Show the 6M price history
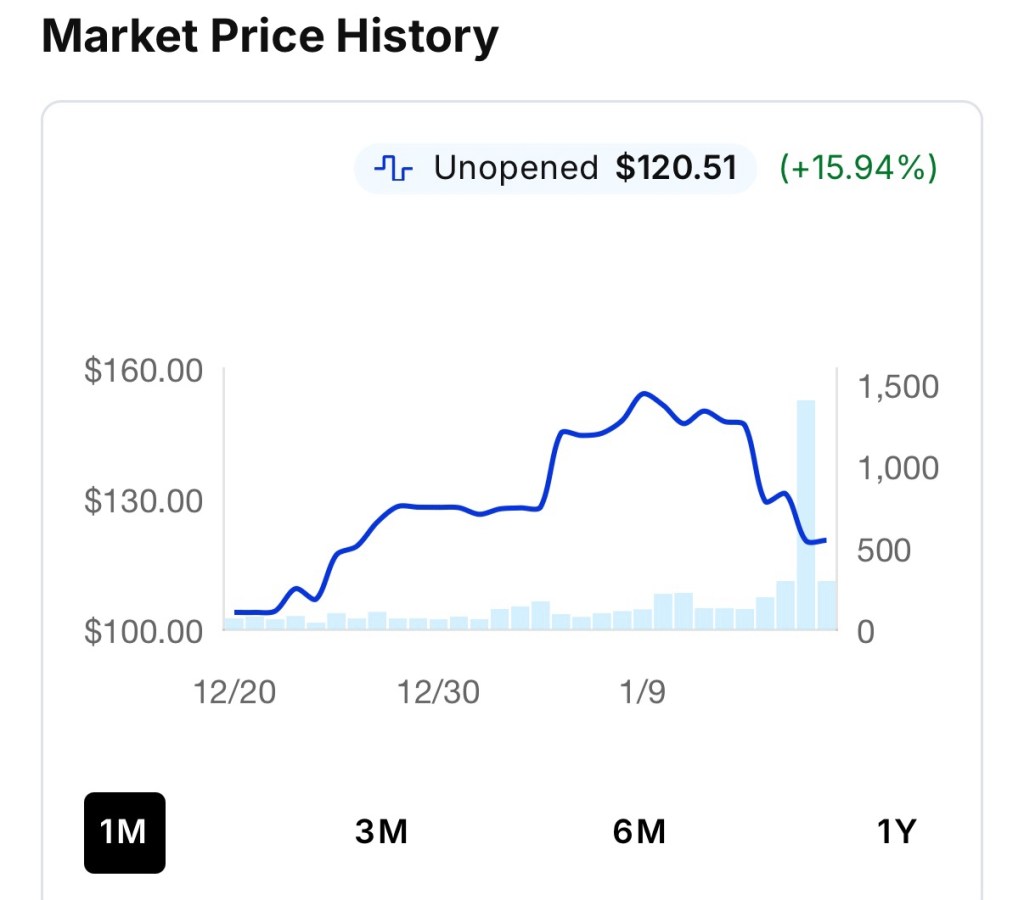 (x=639, y=832)
